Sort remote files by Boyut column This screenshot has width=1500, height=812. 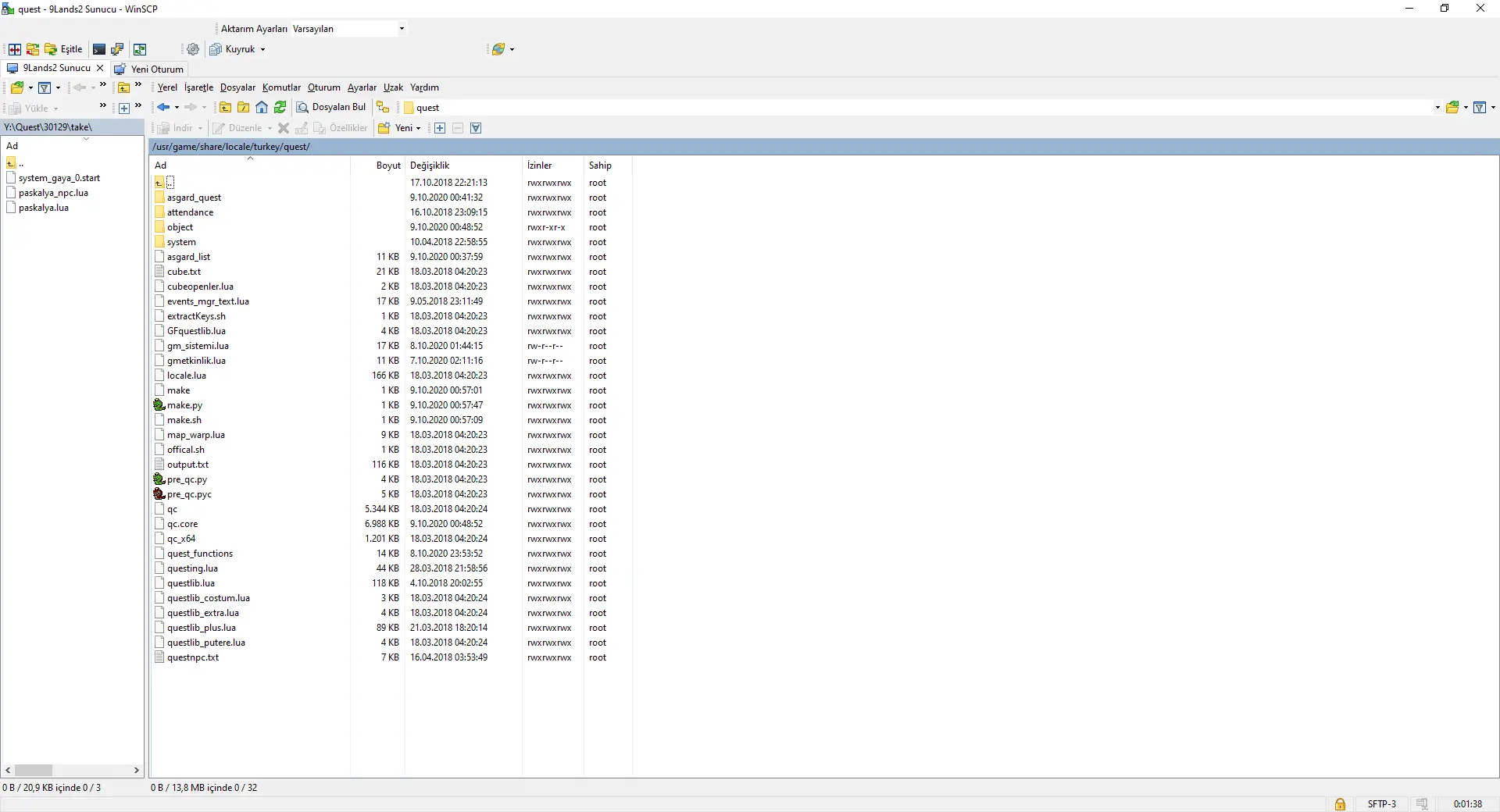click(x=377, y=166)
